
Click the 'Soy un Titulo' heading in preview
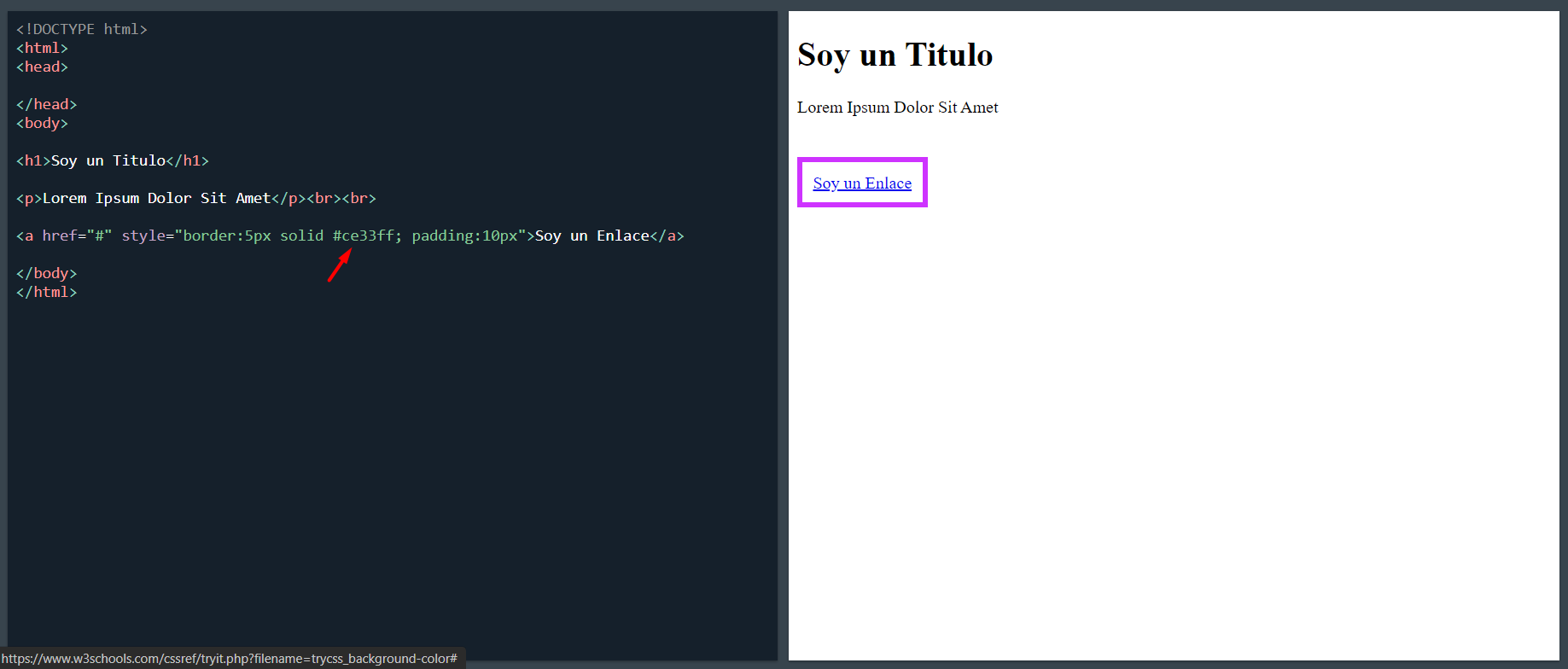(x=895, y=55)
